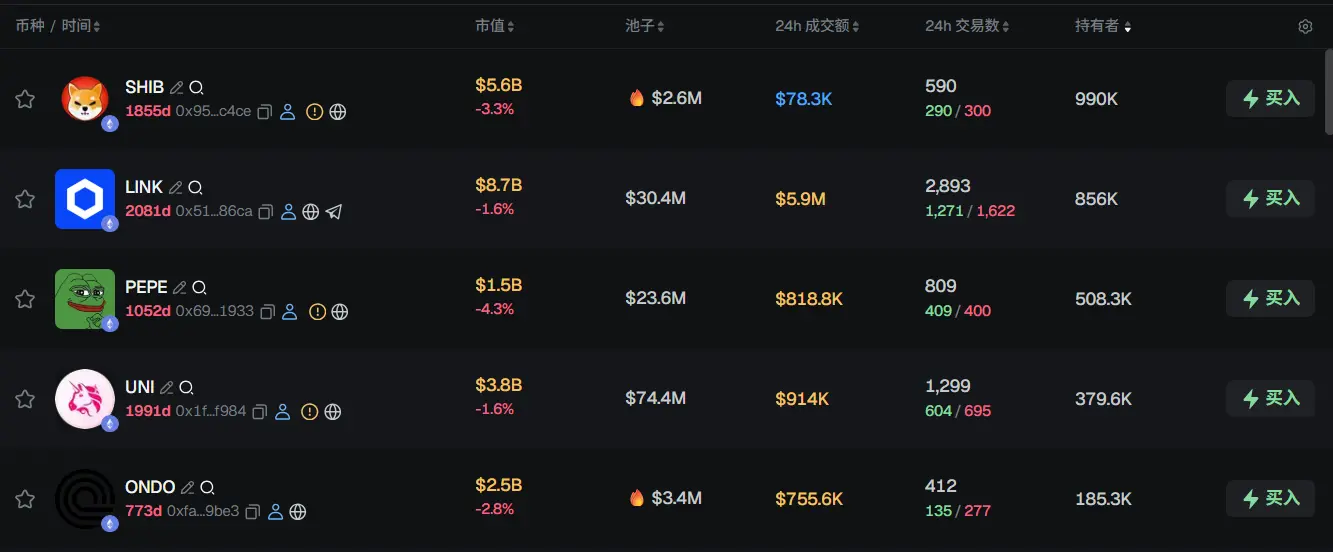Click the search icon next to ONDO
Image resolution: width=1333 pixels, height=552 pixels.
tap(207, 488)
